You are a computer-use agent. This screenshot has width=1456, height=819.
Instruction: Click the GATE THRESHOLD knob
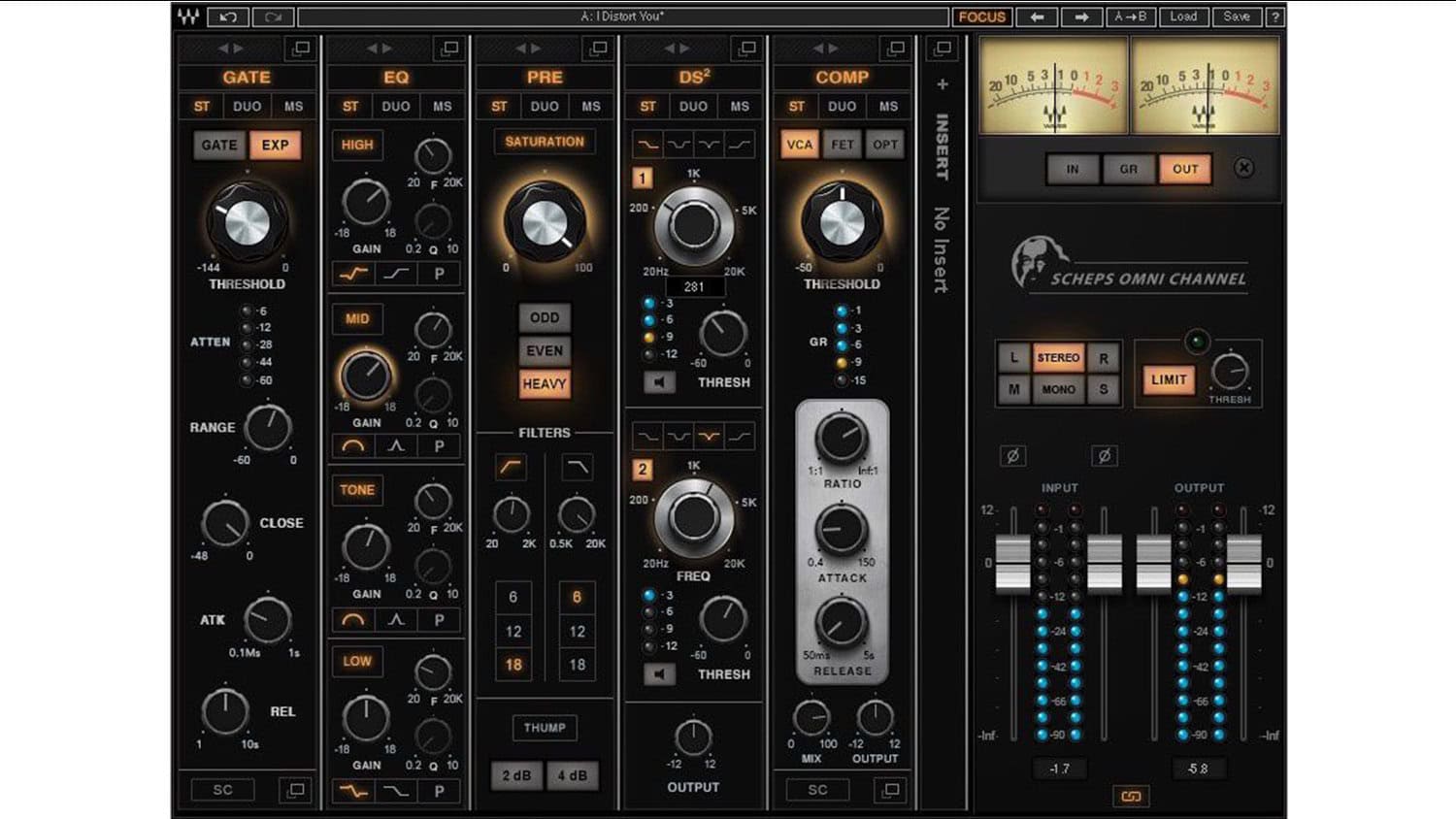247,222
